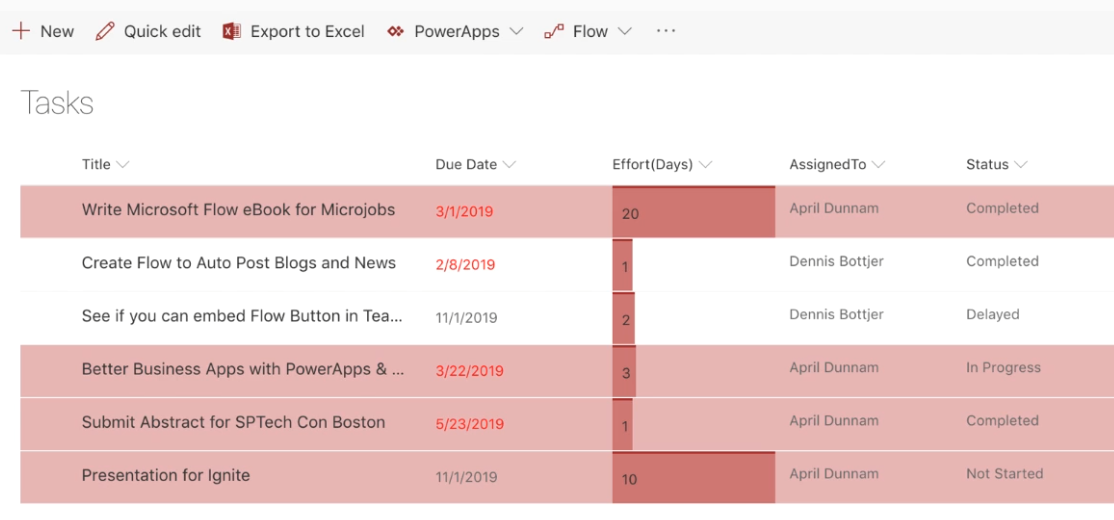Open task See if you can embed Flow Button
1114x520 pixels.
click(242, 316)
